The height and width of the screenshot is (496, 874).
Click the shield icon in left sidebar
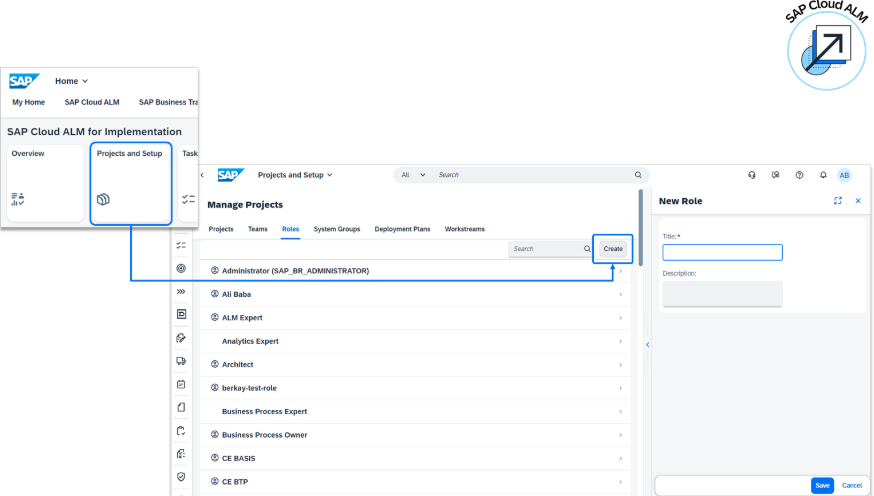pyautogui.click(x=181, y=477)
